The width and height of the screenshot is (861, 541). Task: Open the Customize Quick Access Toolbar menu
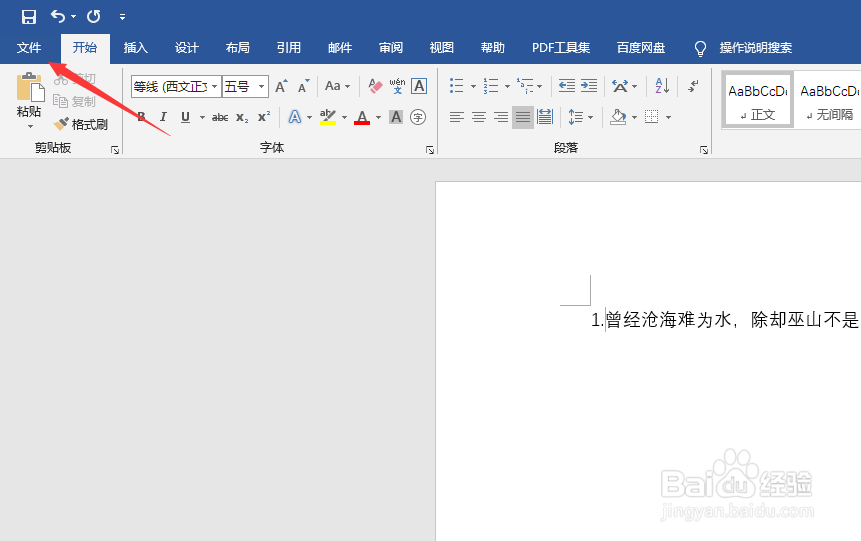coord(122,17)
